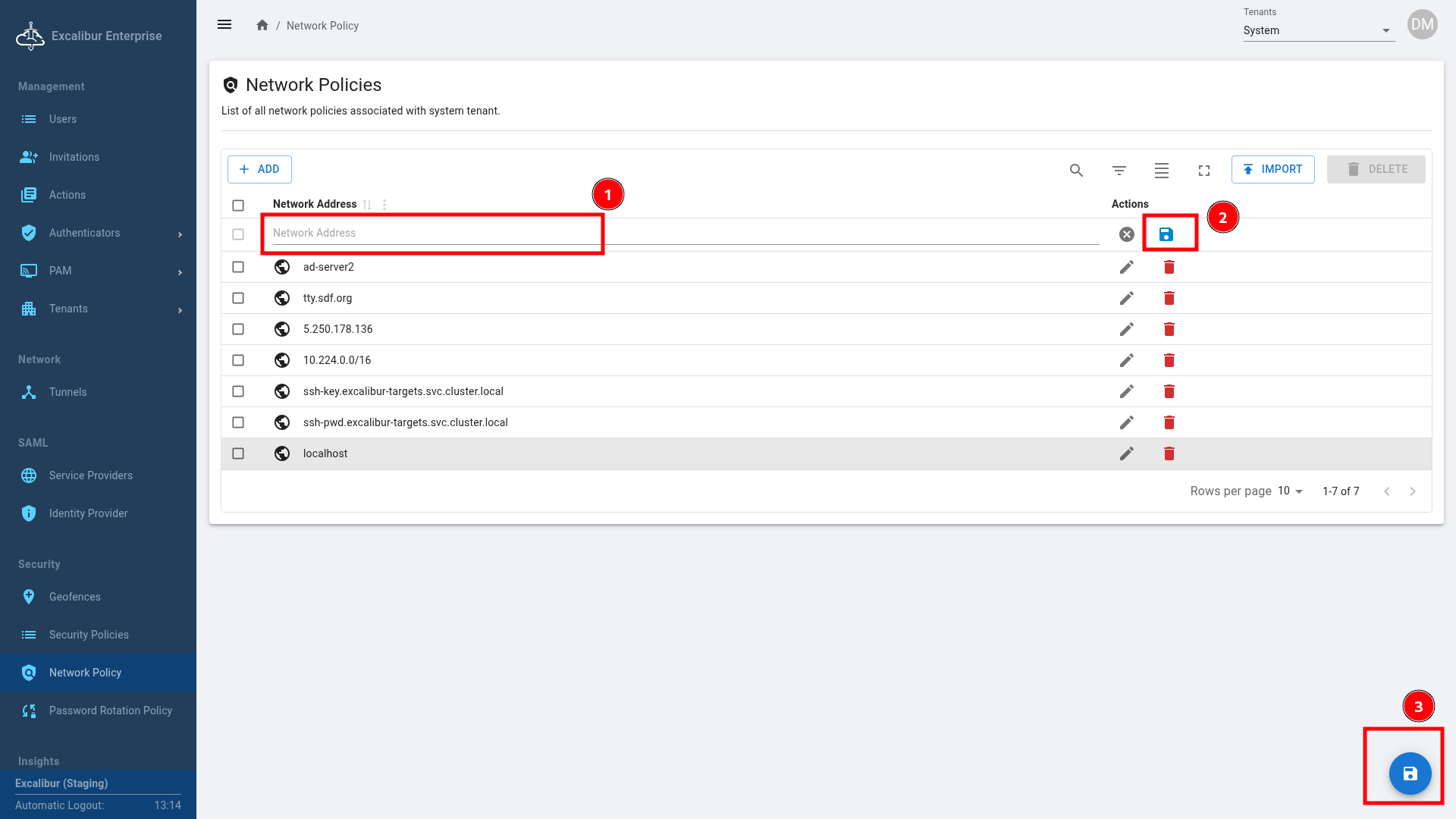Delete the 10.224.0.0/16 entry
This screenshot has height=819, width=1456.
pos(1169,360)
